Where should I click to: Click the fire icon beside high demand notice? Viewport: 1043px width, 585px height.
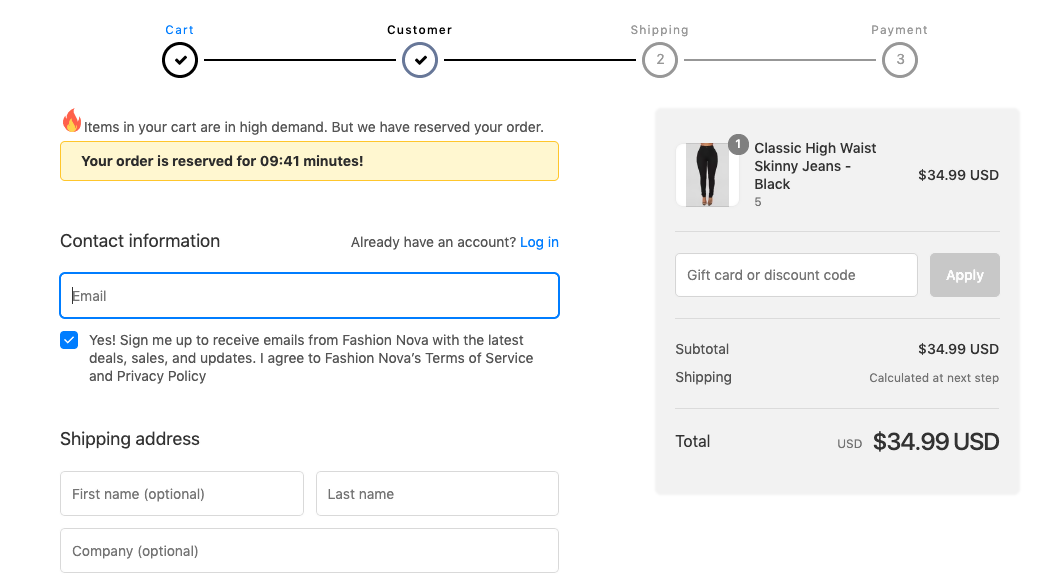click(x=71, y=121)
